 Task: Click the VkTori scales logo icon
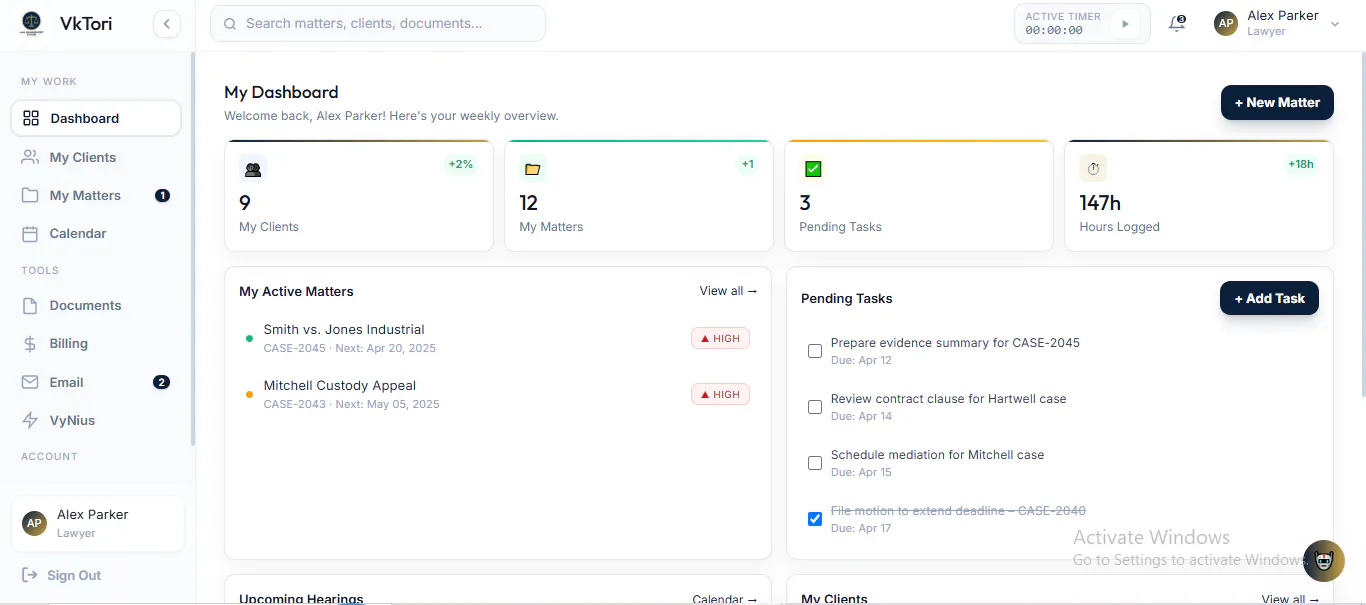[32, 23]
